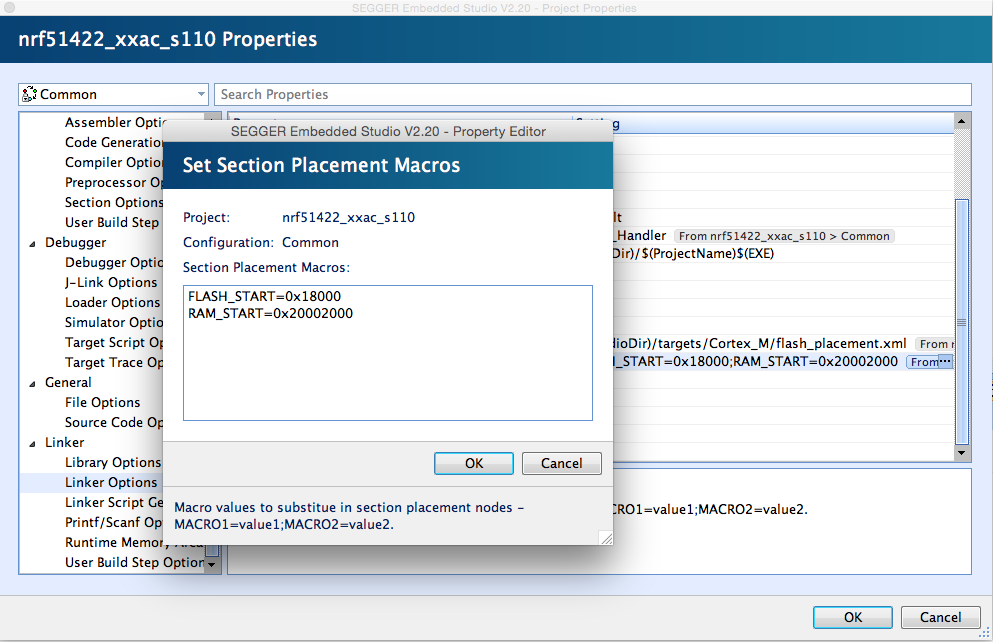Select Code Generation Options in the tree
Image resolution: width=993 pixels, height=642 pixels.
coord(113,142)
